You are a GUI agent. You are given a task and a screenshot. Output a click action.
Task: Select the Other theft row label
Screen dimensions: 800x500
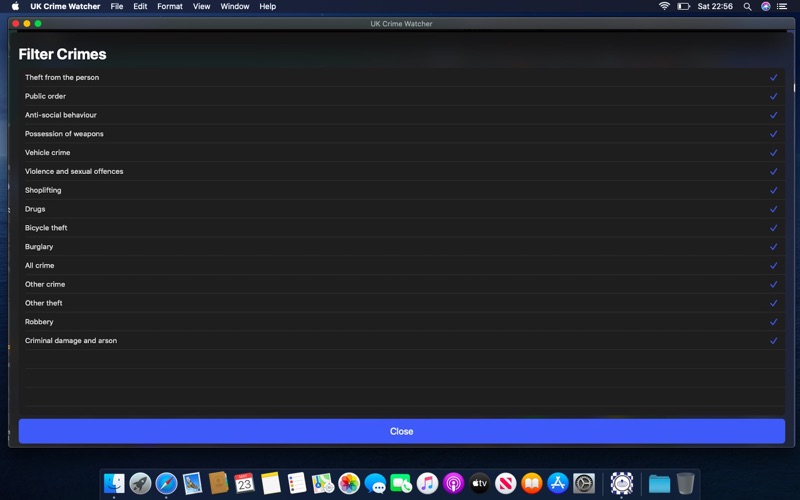pos(43,303)
